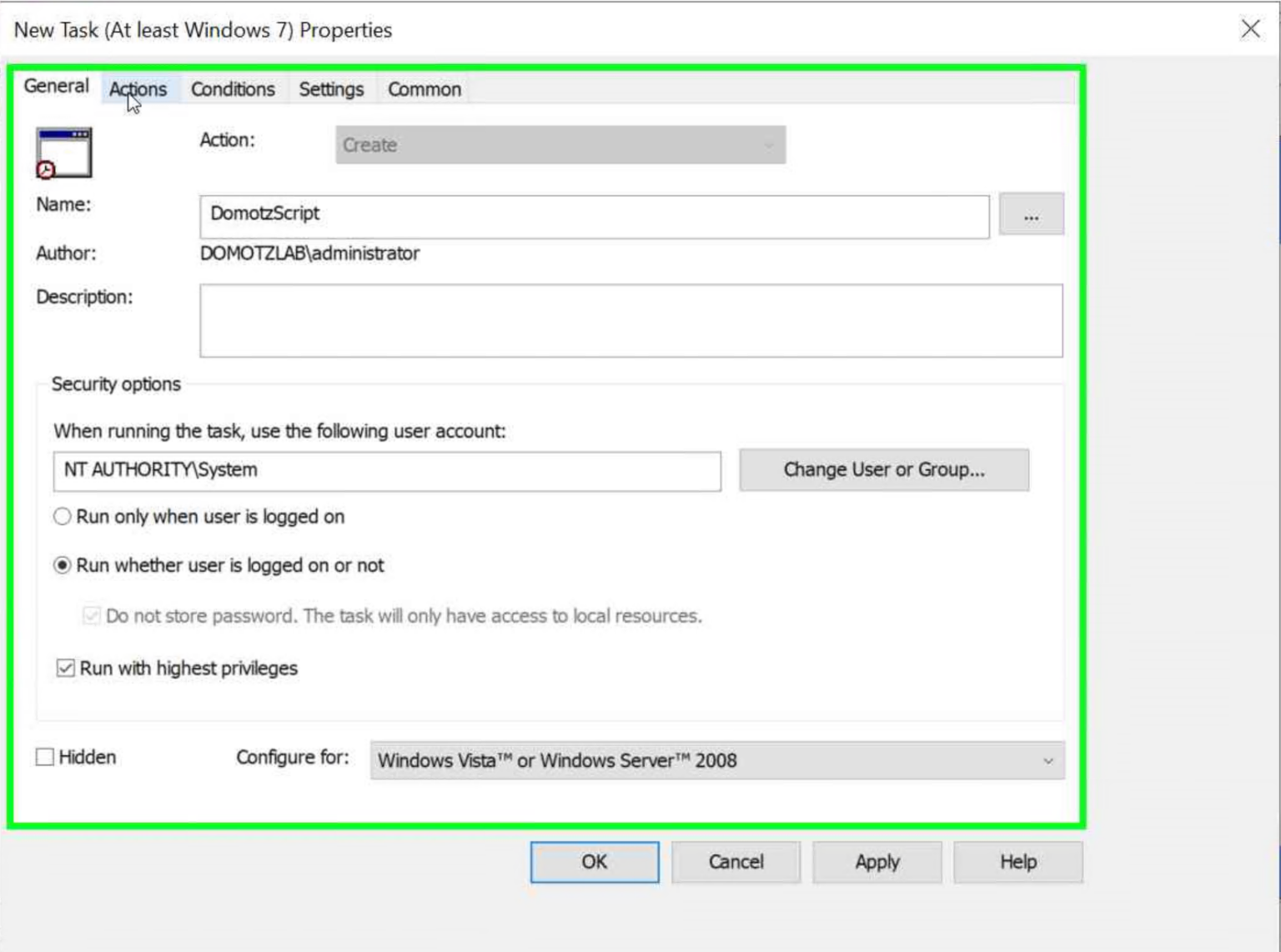Toggle Do not store password option

(92, 616)
